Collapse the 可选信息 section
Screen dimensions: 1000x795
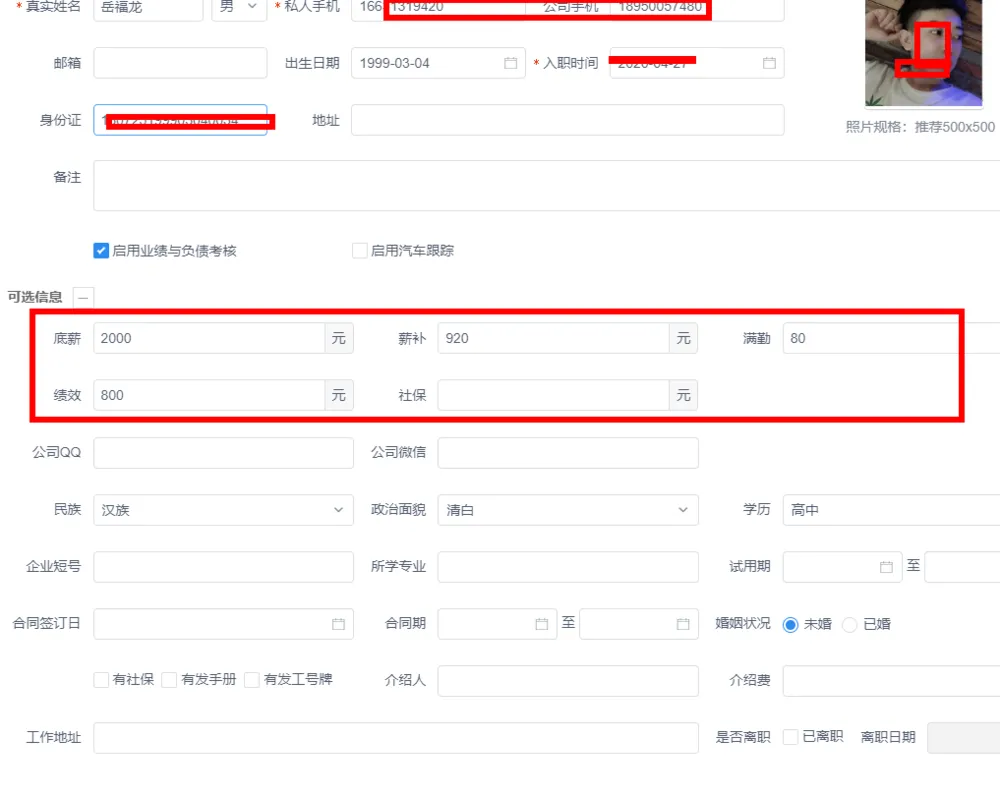(x=84, y=297)
